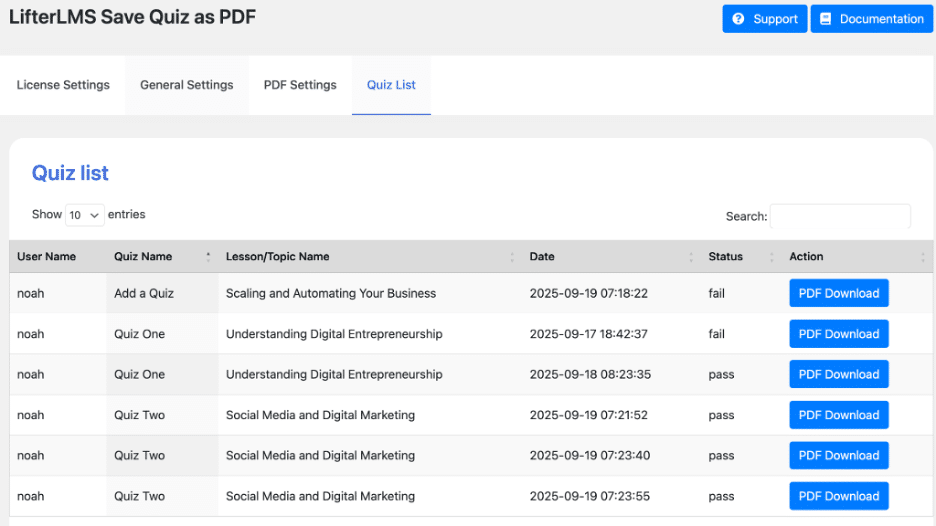Sort by Action column arrows
Image resolution: width=936 pixels, height=526 pixels.
923,257
